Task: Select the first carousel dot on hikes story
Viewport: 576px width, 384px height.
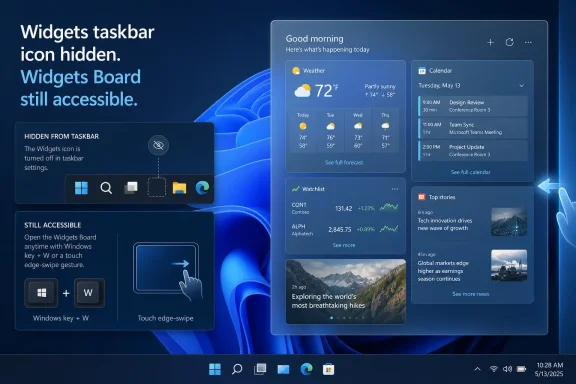Action: pos(332,318)
